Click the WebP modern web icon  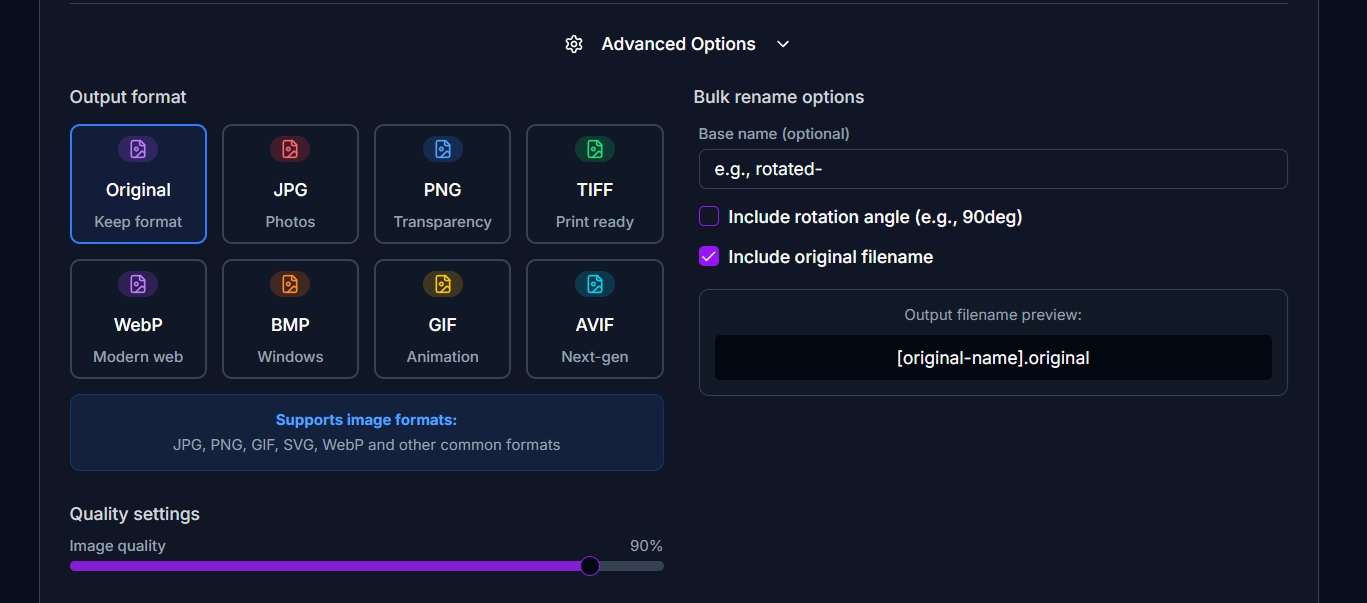point(137,283)
